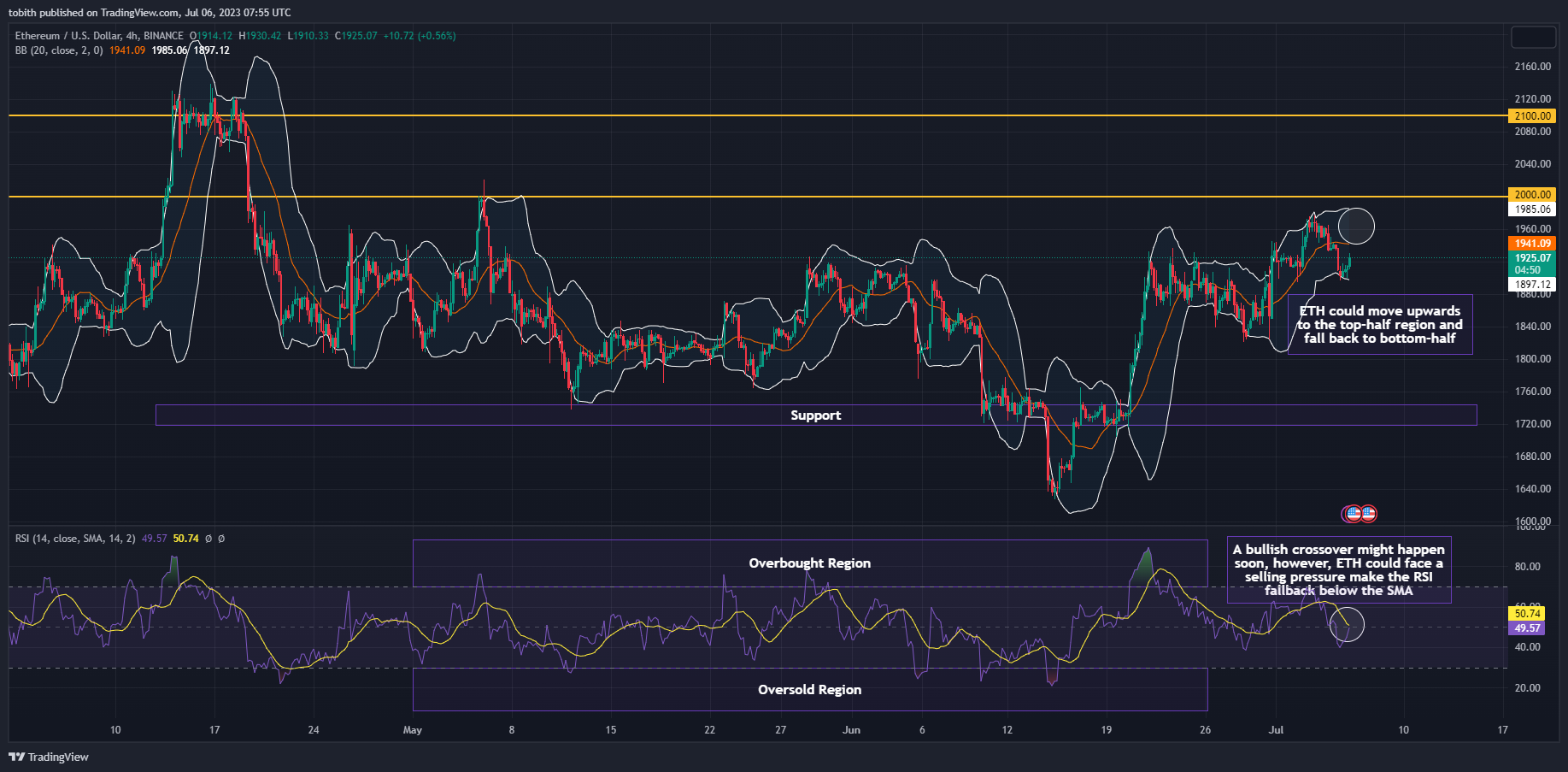The height and width of the screenshot is (772, 1568).
Task: Click the 50.74 yellow value in the RSI legend
Action: pos(186,539)
